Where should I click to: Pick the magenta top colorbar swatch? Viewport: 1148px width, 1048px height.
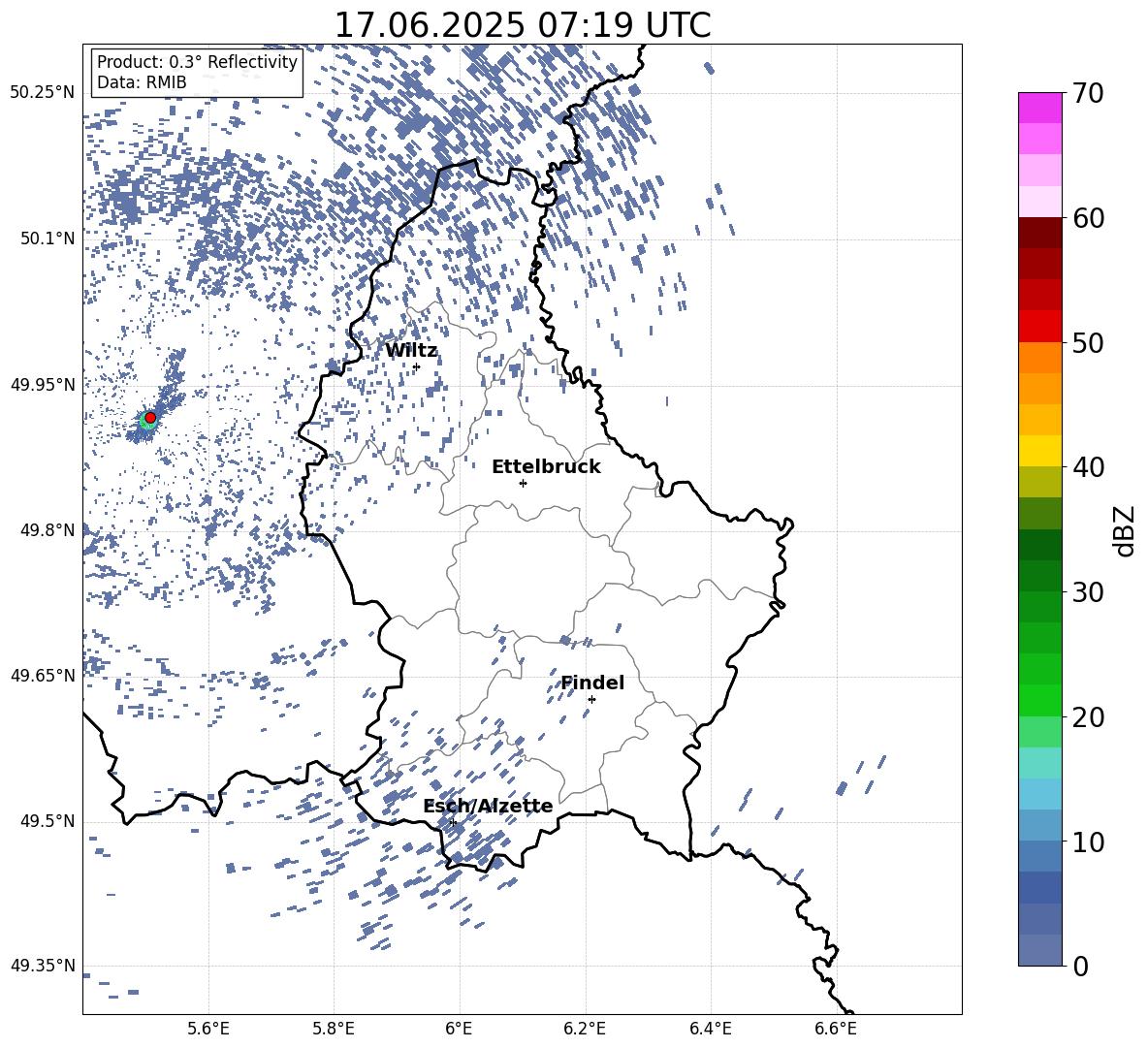click(x=1040, y=108)
